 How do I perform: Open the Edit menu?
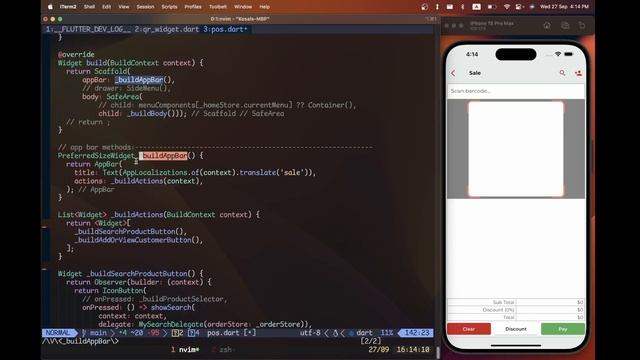pos(107,7)
